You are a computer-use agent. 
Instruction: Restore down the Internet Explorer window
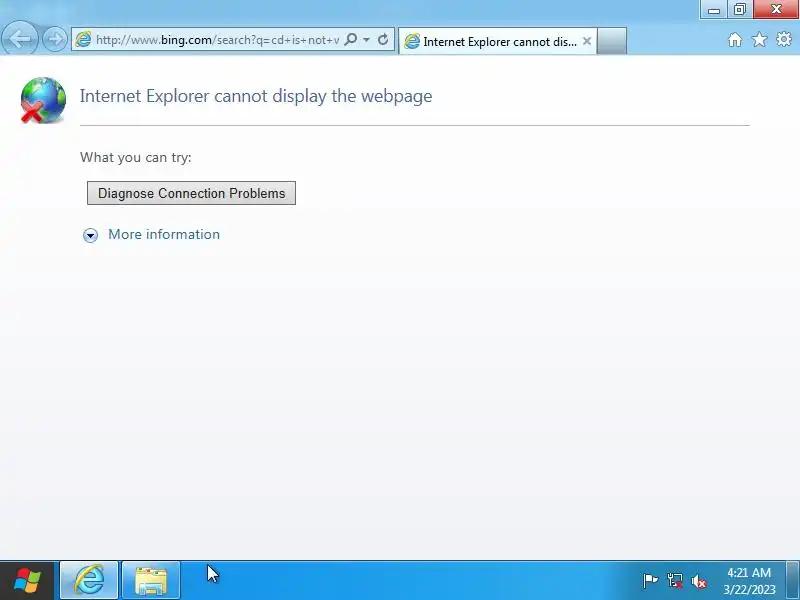point(739,9)
